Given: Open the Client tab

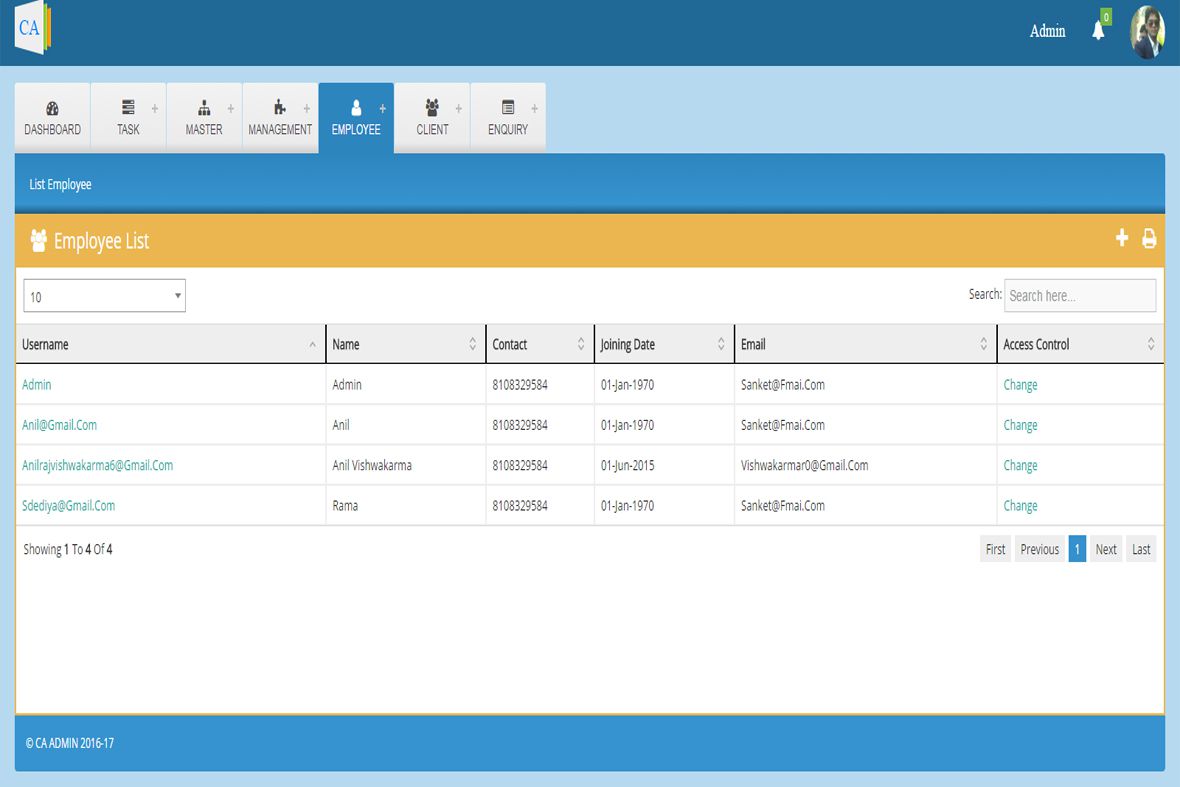Looking at the screenshot, I should tap(432, 118).
